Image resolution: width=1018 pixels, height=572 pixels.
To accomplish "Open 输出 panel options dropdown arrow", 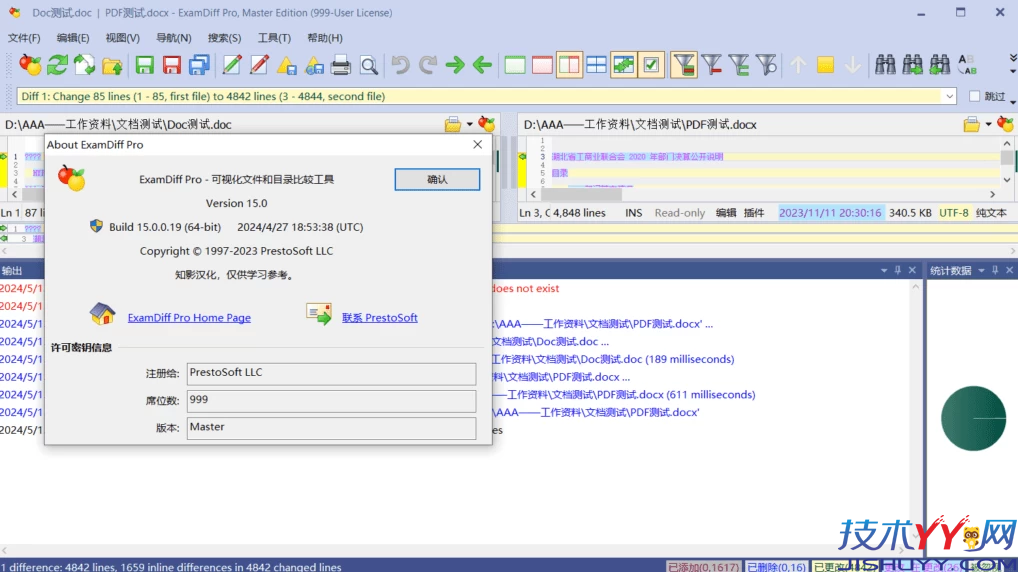I will tap(884, 270).
